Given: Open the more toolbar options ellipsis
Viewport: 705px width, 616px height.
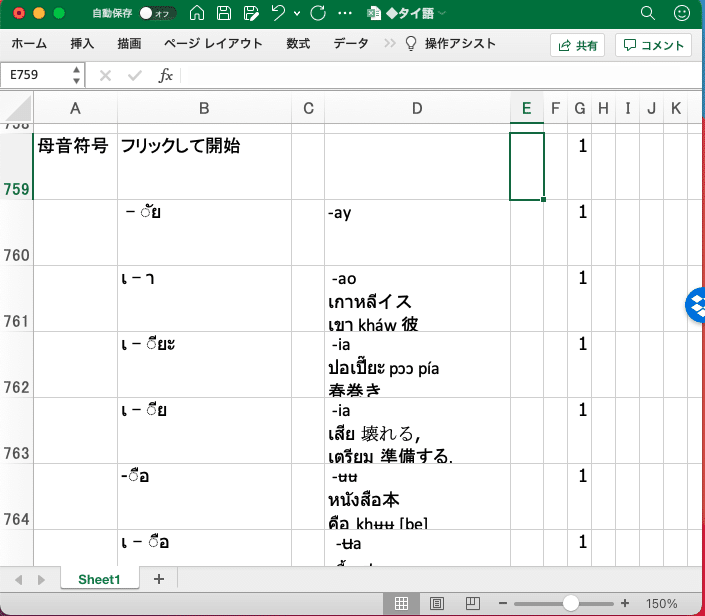Looking at the screenshot, I should click(345, 13).
